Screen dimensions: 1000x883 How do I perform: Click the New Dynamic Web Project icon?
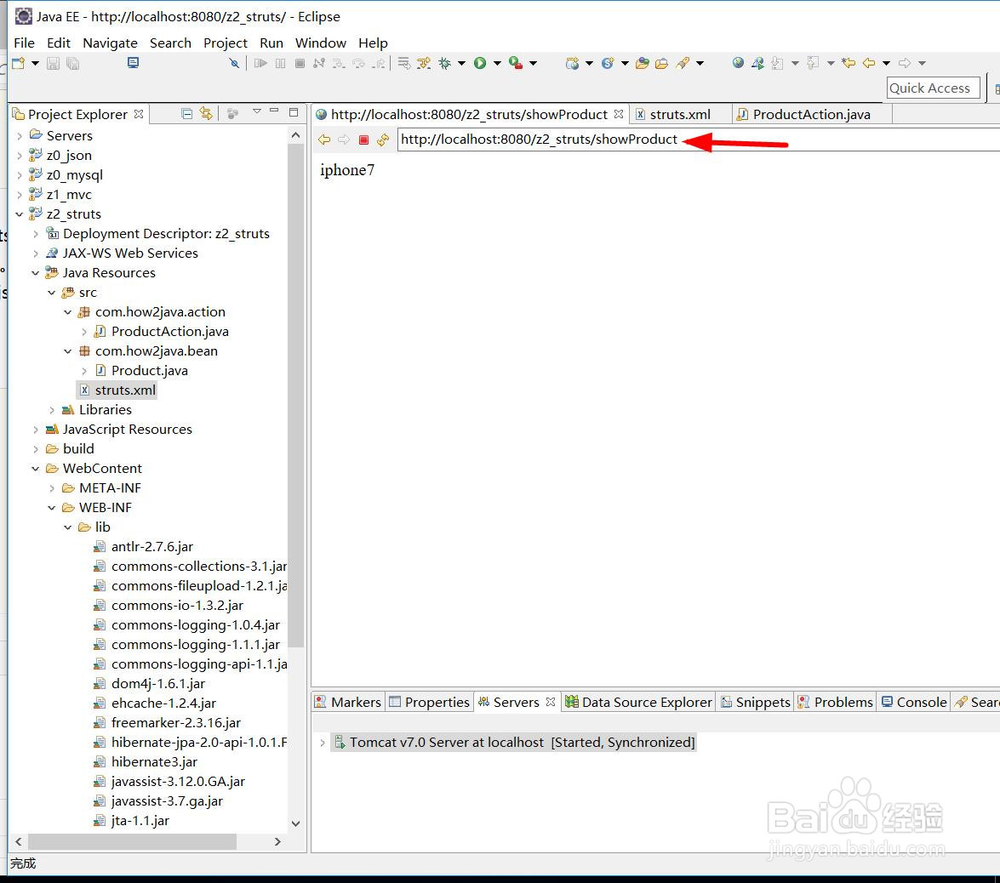coord(572,63)
